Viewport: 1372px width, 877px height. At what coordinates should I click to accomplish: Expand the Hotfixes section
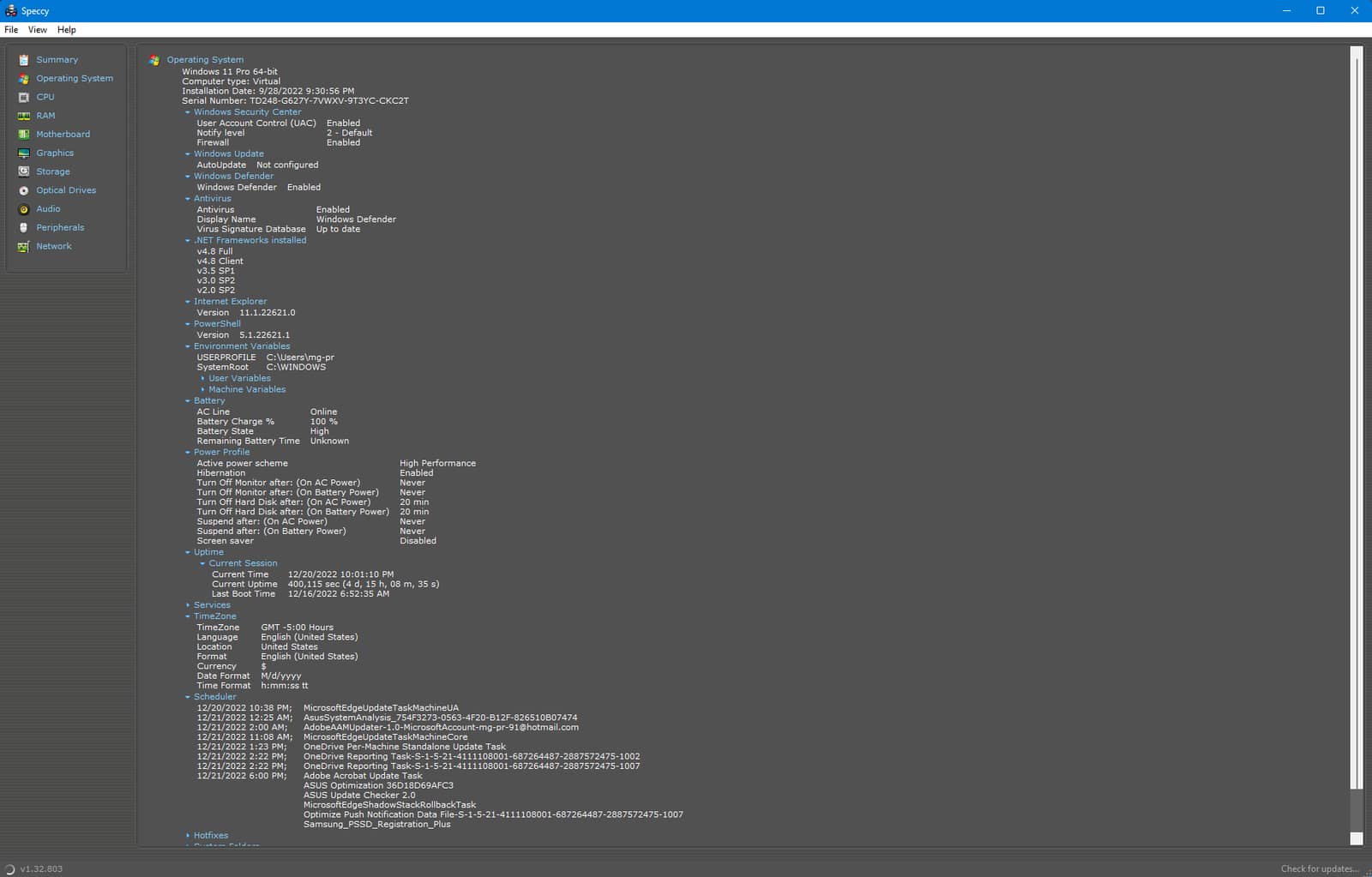[x=188, y=836]
